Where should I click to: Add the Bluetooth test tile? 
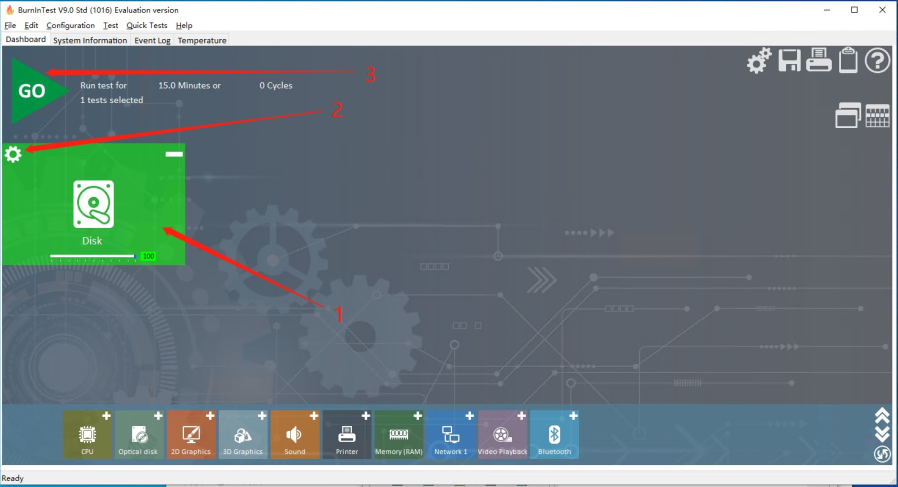click(x=554, y=434)
